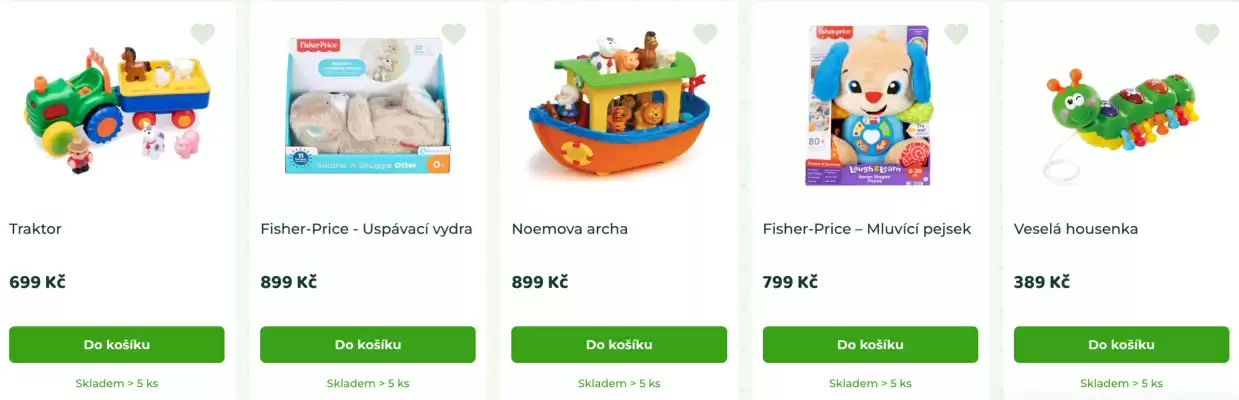1239x400 pixels.
Task: Open the Noemova archa toy picture
Action: pos(619,107)
